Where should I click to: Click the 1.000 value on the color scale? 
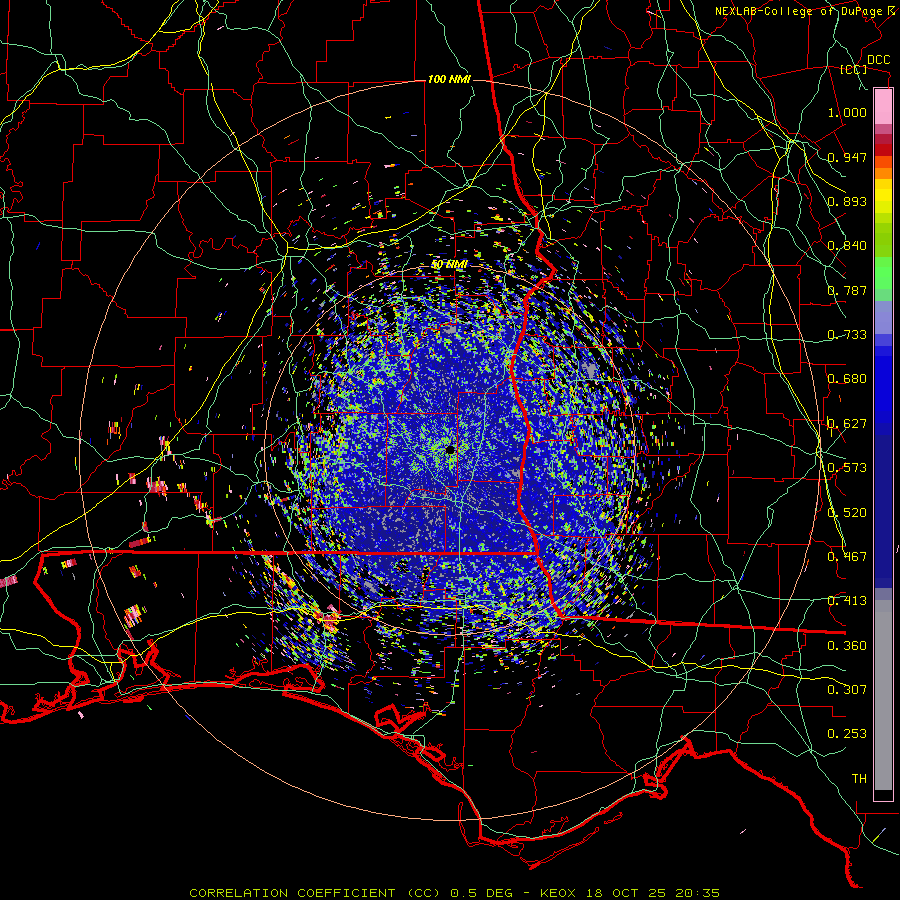[847, 112]
